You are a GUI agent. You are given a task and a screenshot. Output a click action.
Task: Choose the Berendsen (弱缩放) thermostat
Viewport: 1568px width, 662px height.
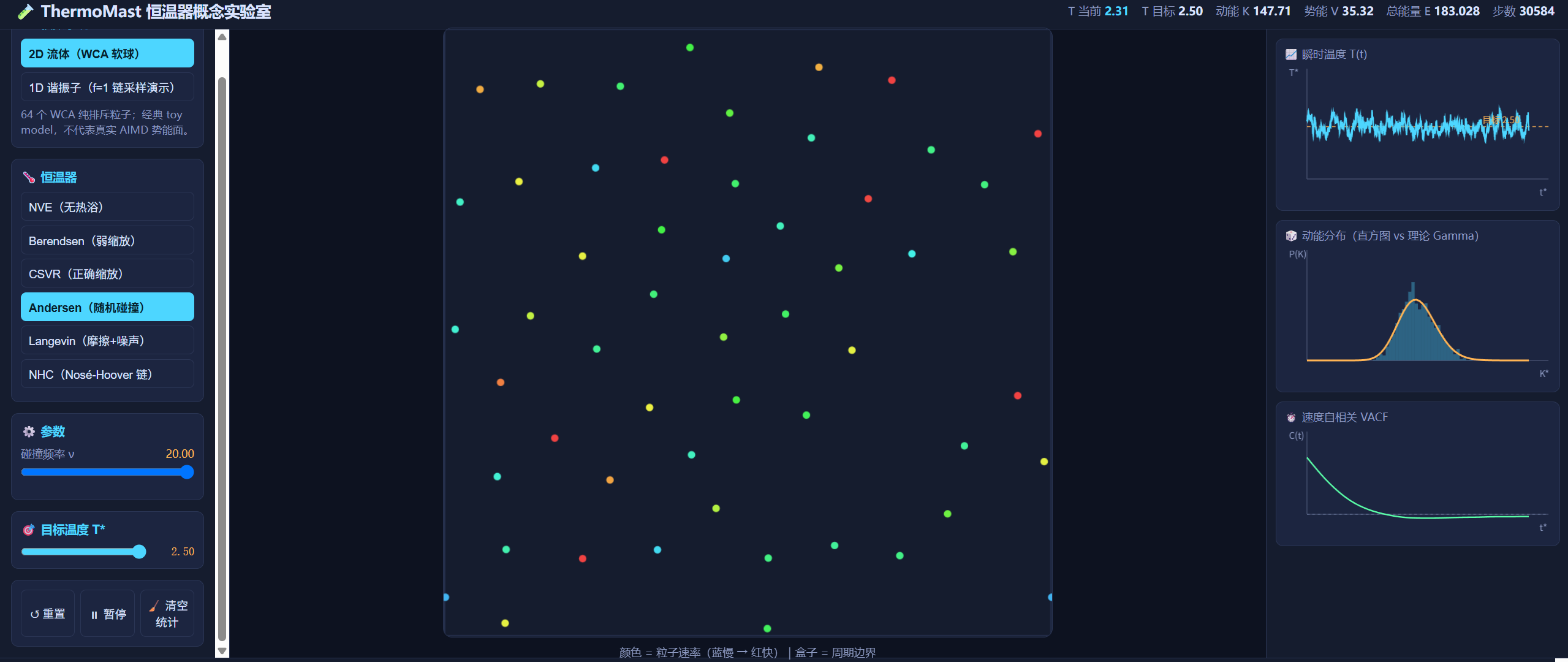pyautogui.click(x=107, y=240)
